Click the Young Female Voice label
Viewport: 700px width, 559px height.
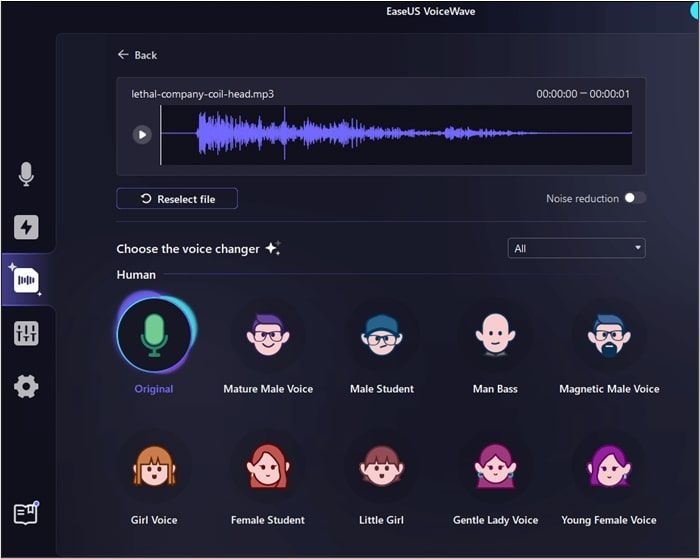[x=609, y=520]
